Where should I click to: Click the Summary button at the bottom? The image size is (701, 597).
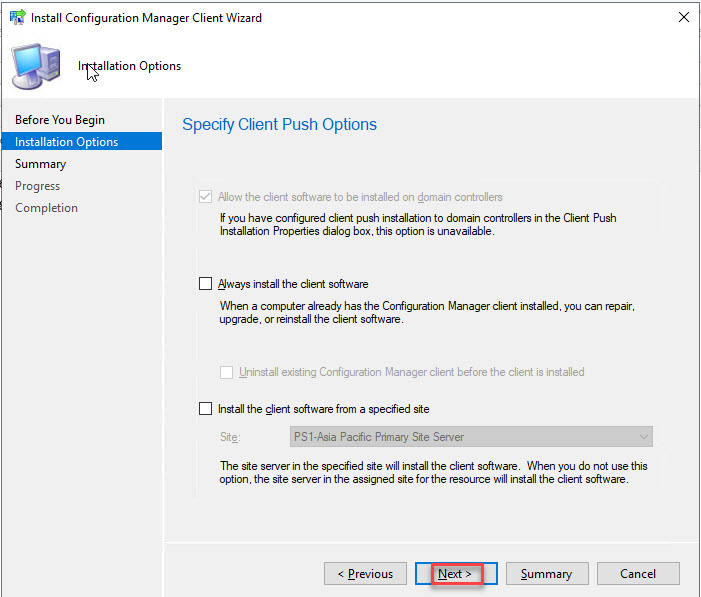[x=546, y=574]
